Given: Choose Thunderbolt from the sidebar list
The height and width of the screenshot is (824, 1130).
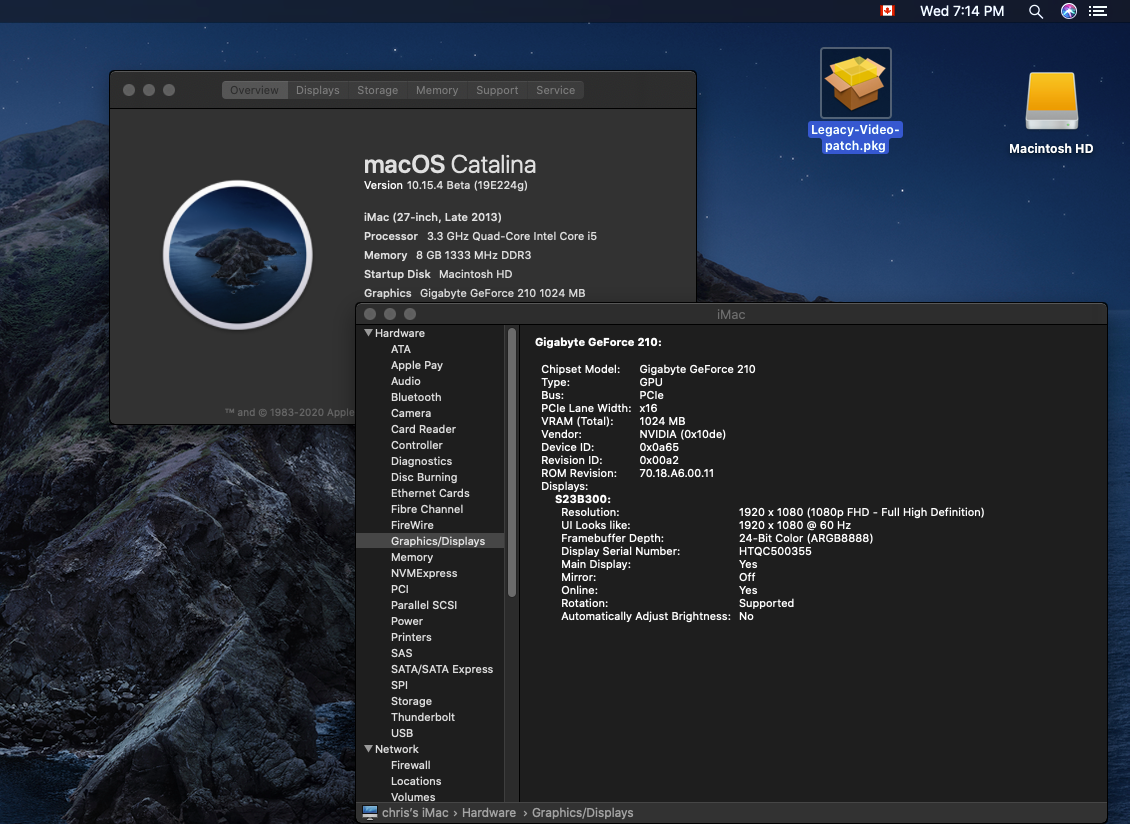Looking at the screenshot, I should [x=423, y=717].
